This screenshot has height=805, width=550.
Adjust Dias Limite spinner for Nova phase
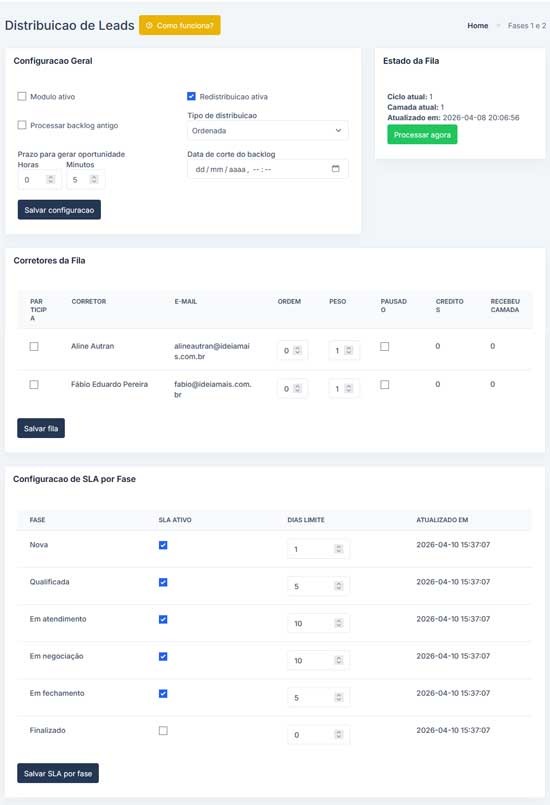(338, 549)
